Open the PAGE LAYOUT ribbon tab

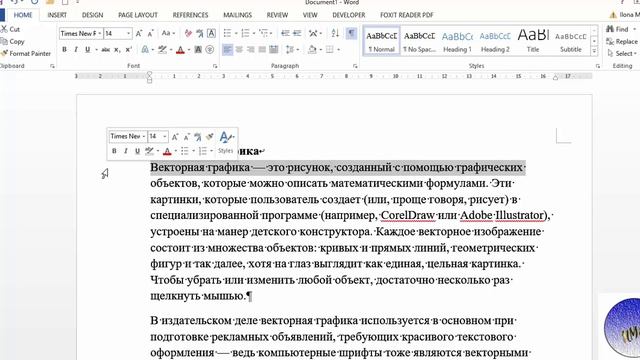coord(138,15)
